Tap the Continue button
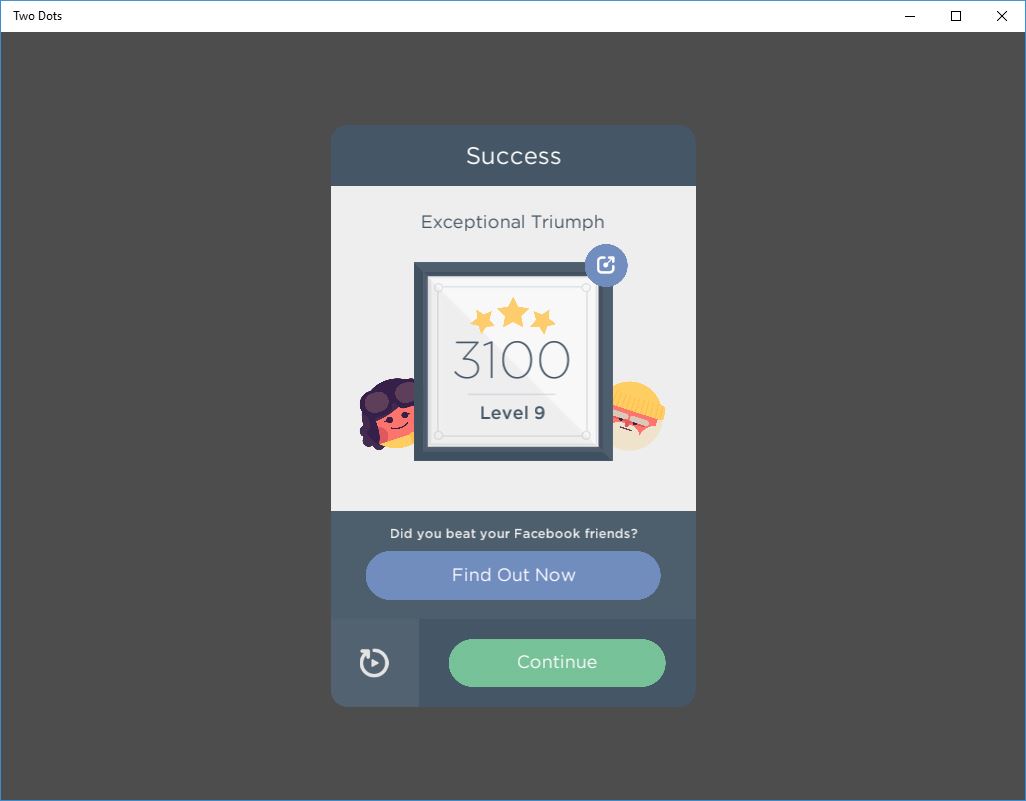The image size is (1026, 801). pos(557,662)
